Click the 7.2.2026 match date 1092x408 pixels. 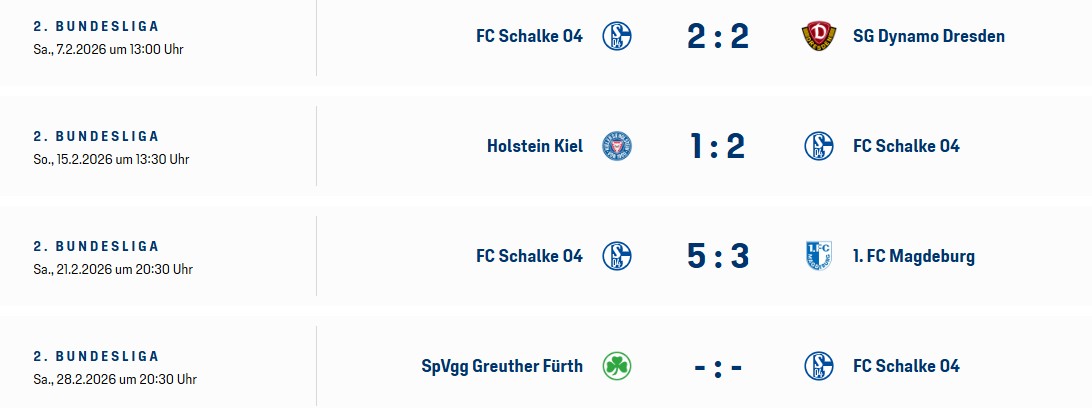point(108,49)
